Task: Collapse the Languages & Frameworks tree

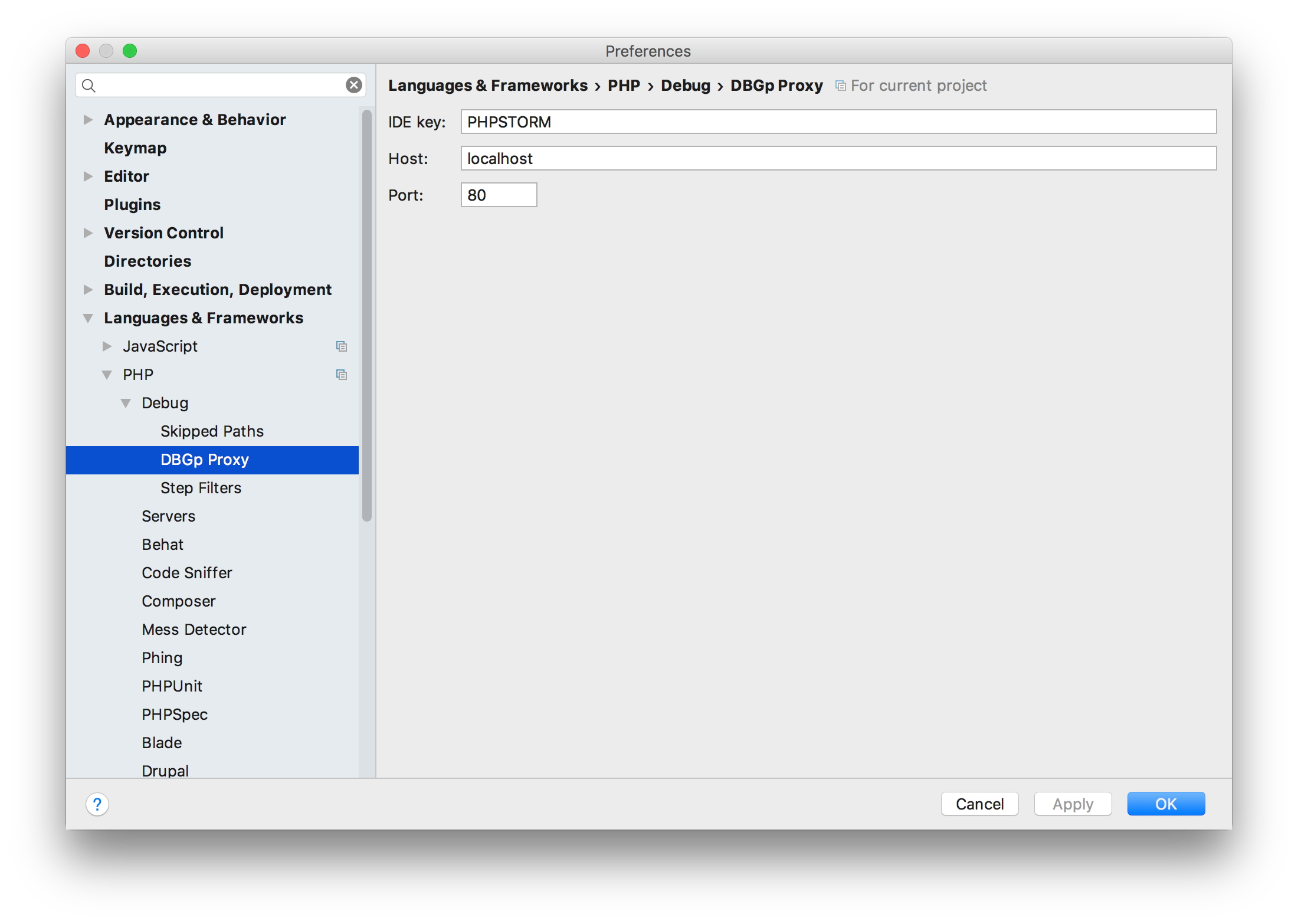Action: 88,318
